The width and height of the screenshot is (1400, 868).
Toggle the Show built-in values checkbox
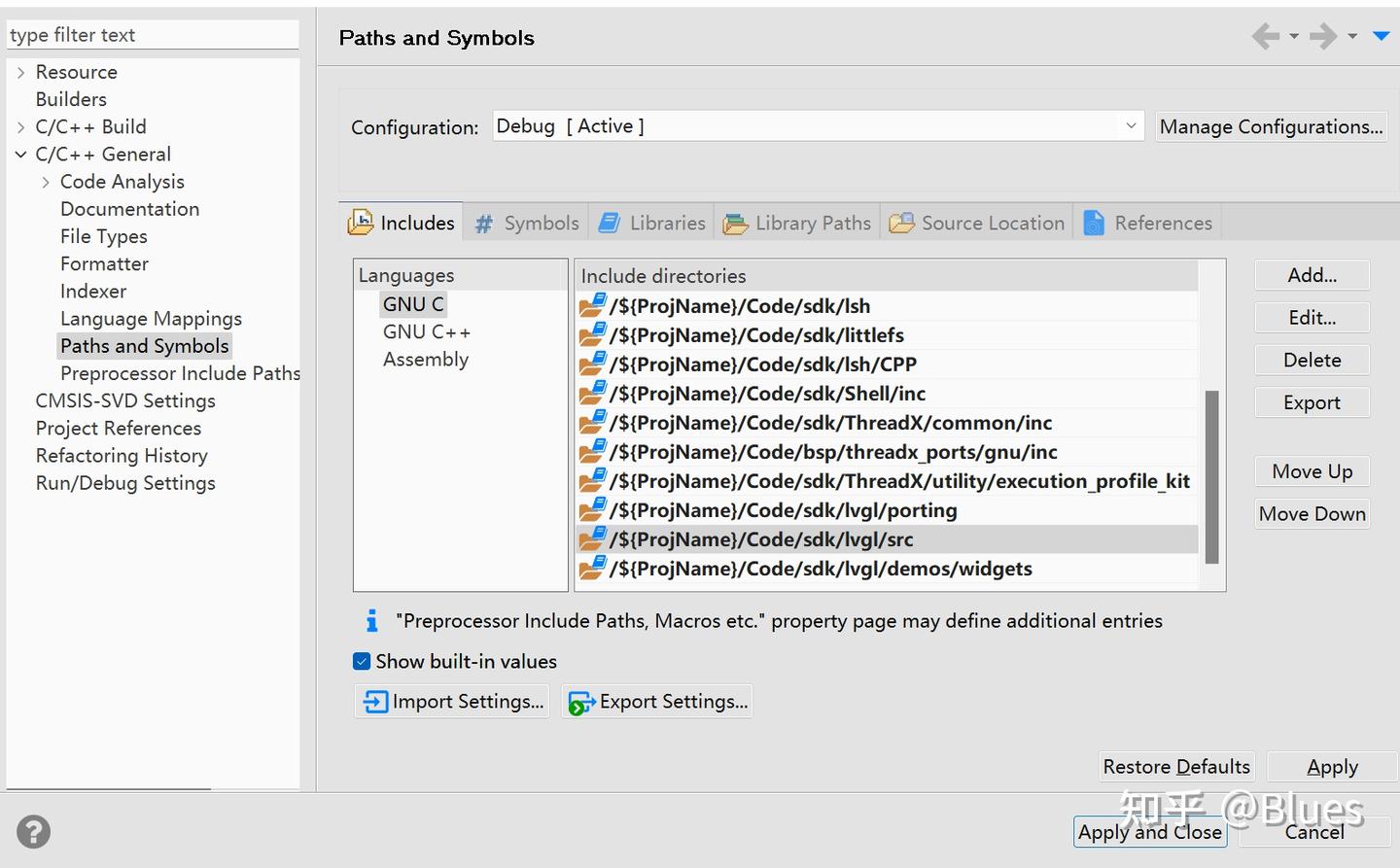pos(362,662)
